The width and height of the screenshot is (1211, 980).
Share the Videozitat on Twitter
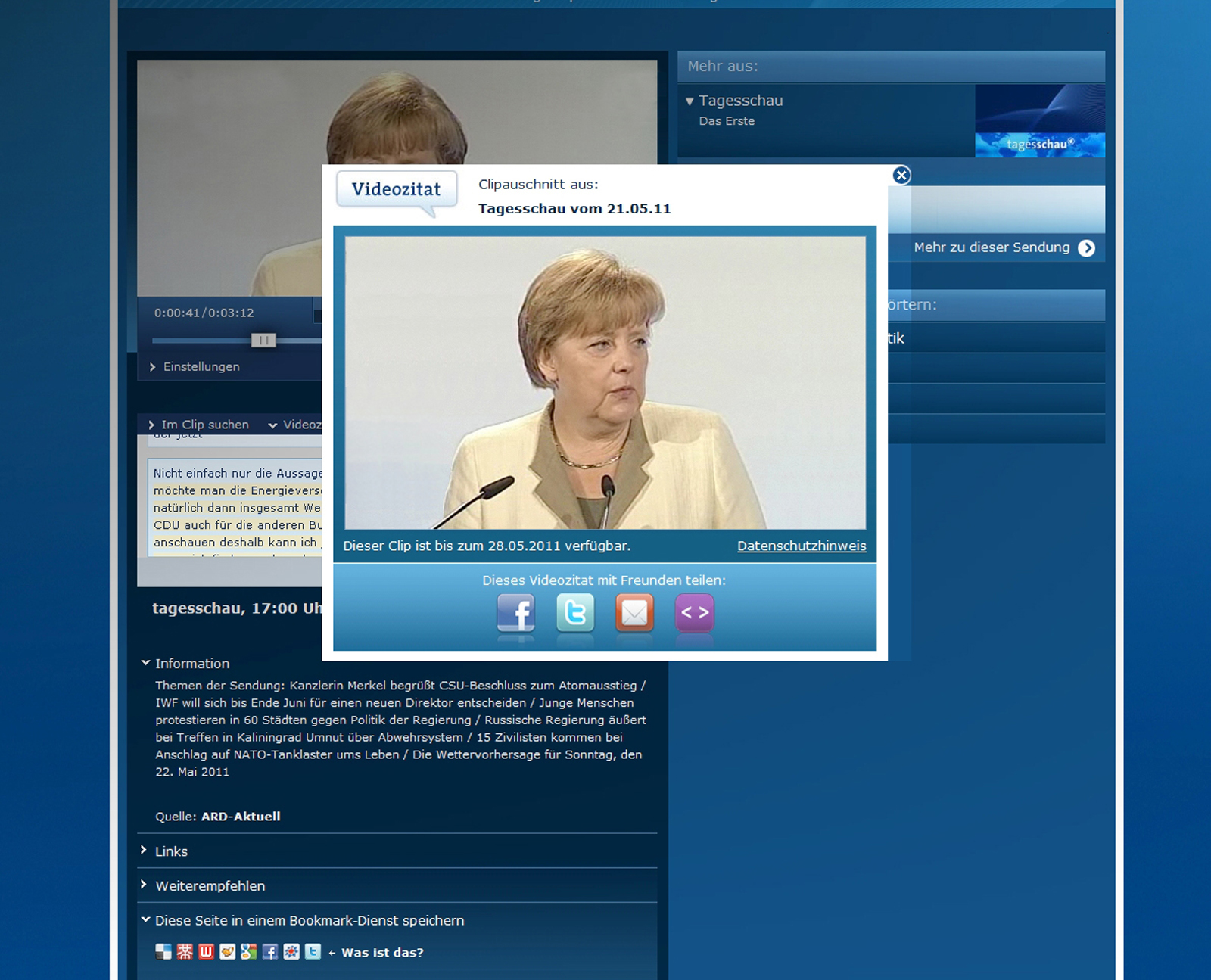(x=575, y=612)
